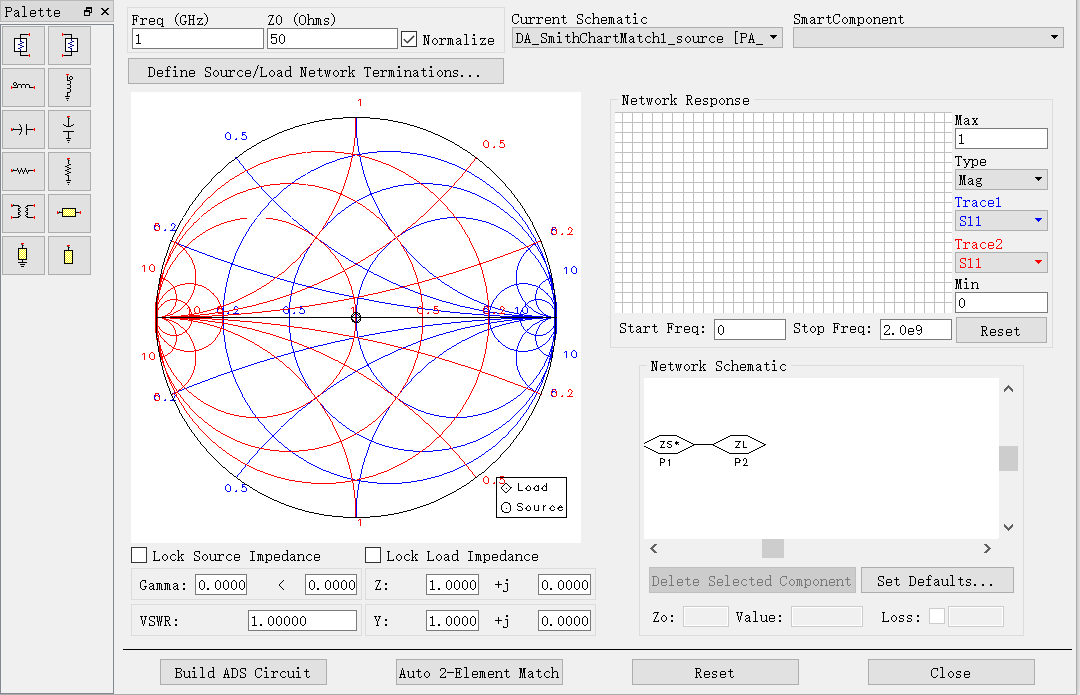Click Reset next to Stop Freq

[x=1001, y=331]
